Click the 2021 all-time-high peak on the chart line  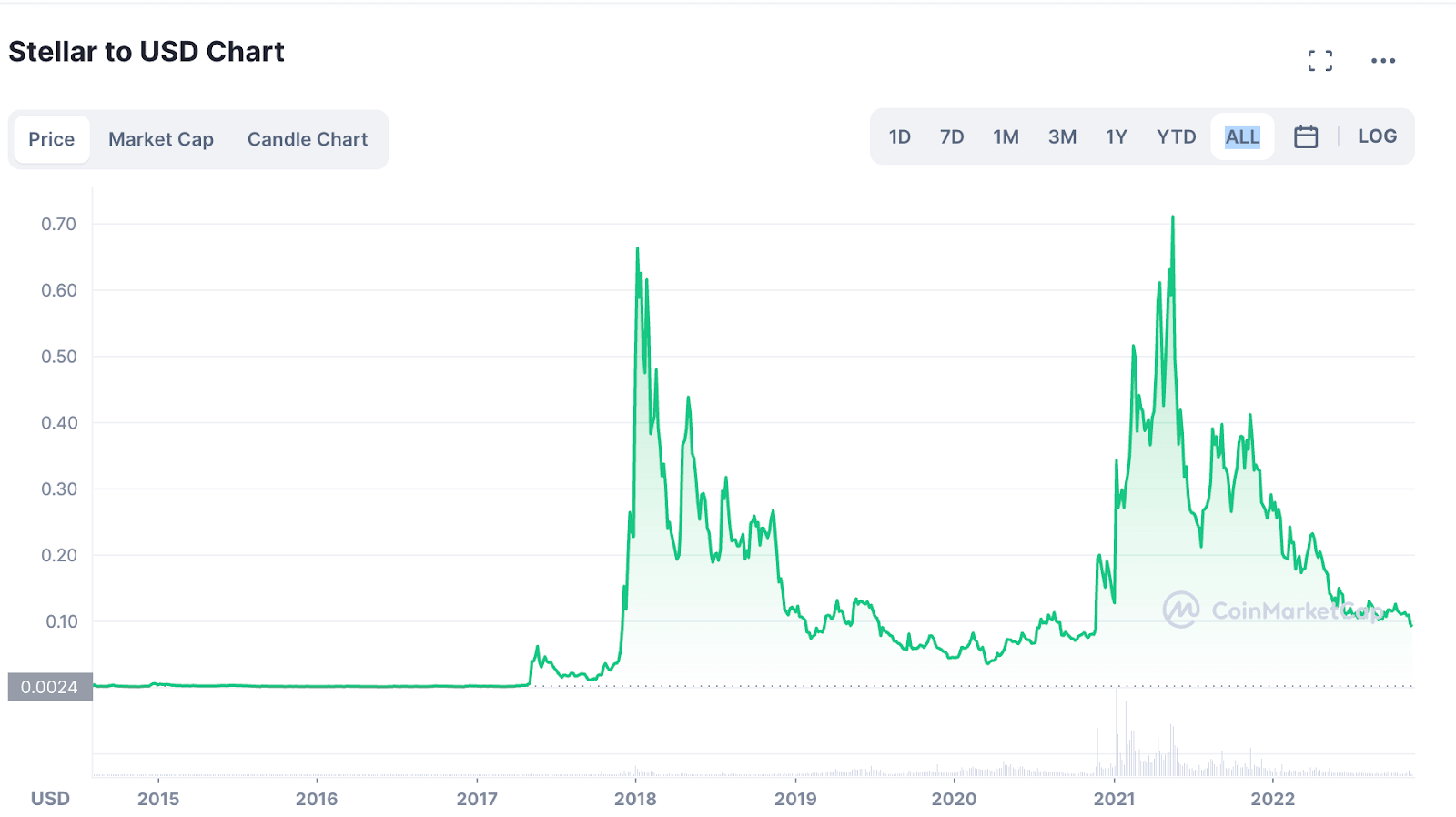pos(1173,218)
